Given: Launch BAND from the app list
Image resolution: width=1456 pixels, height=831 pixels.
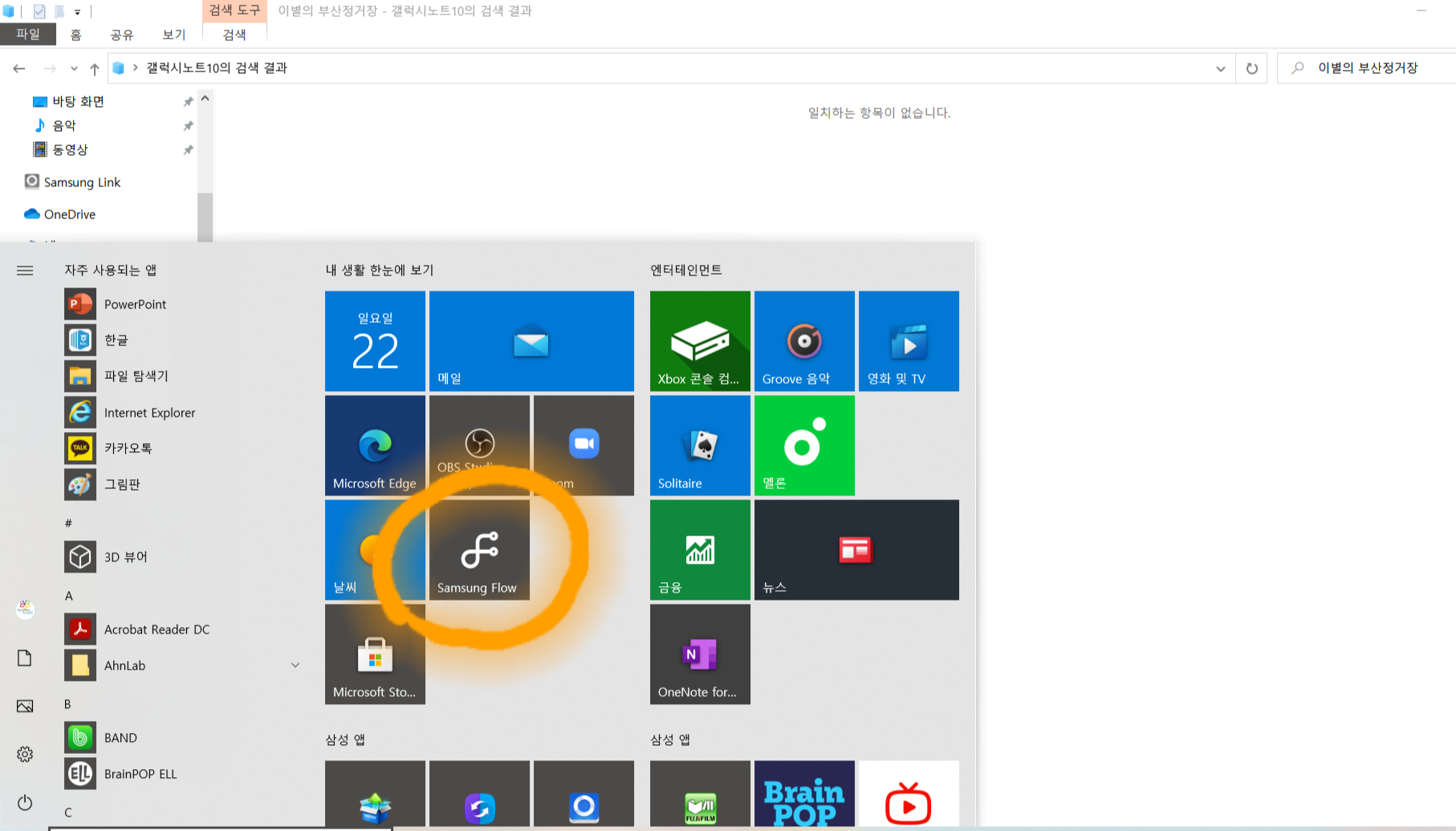Looking at the screenshot, I should (x=183, y=738).
